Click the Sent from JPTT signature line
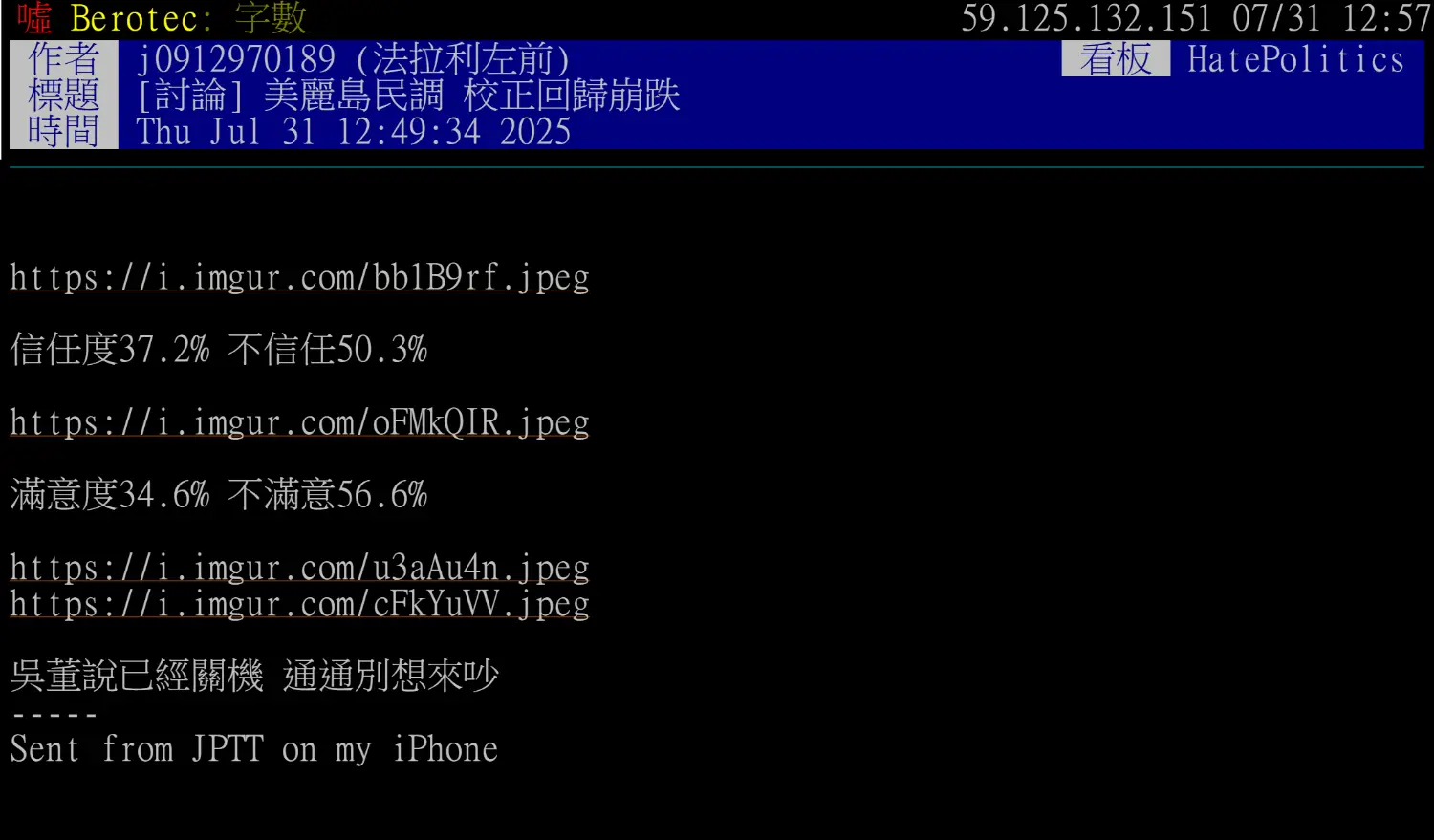 click(253, 749)
